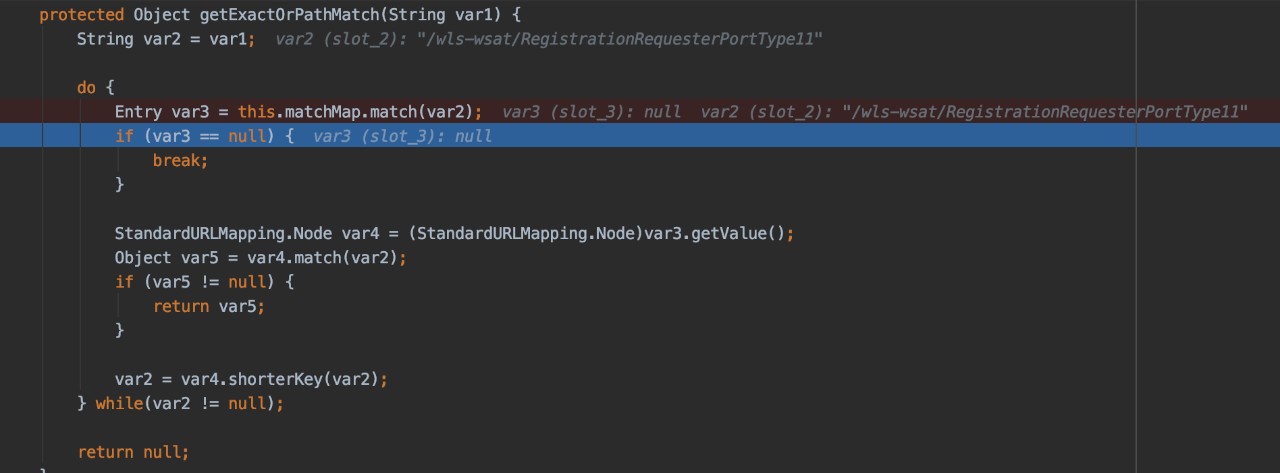Viewport: 1280px width, 473px height.
Task: Click the 'do {' keyword line
Action: (96, 88)
